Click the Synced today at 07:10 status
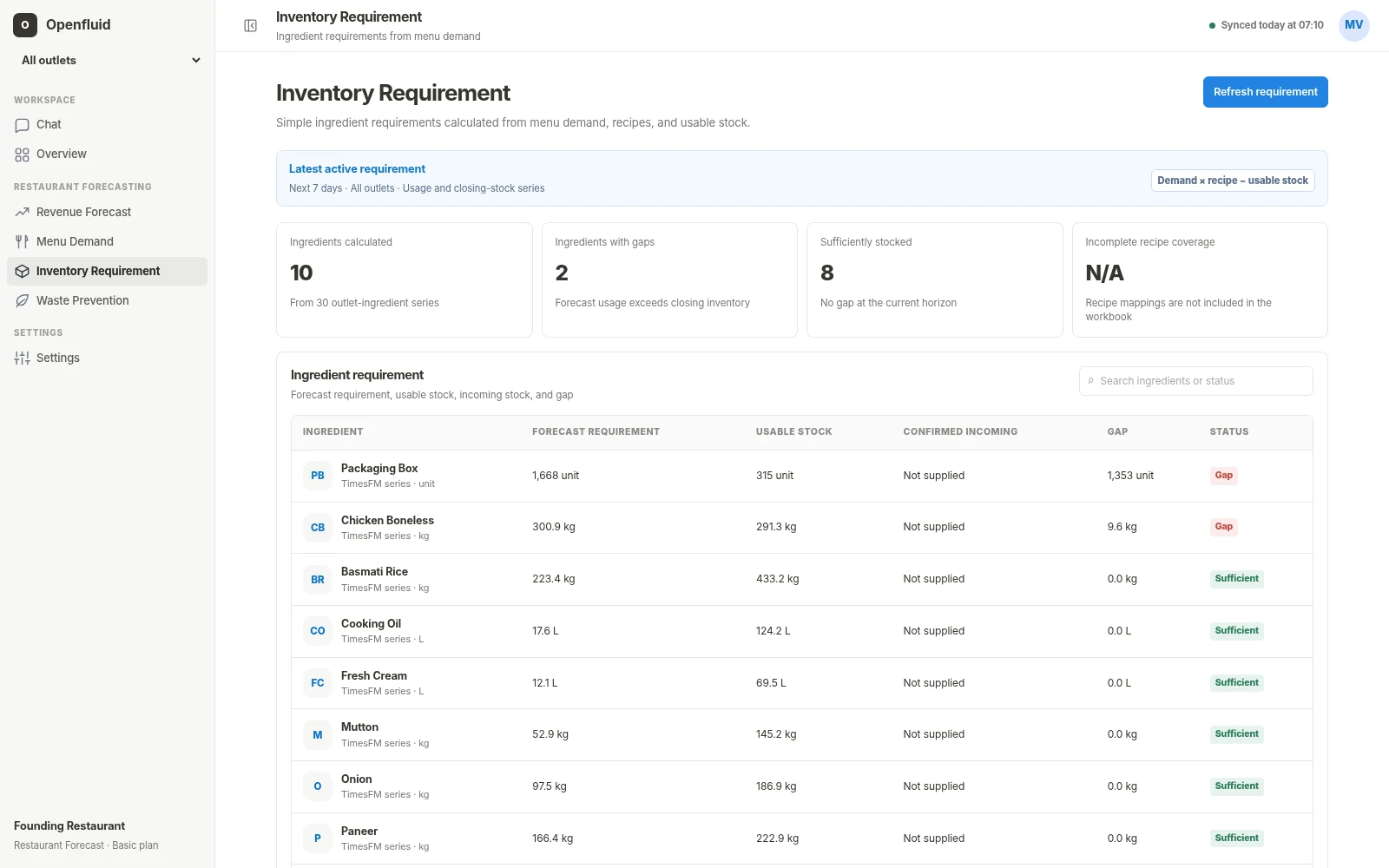The height and width of the screenshot is (868, 1389). coord(1266,25)
